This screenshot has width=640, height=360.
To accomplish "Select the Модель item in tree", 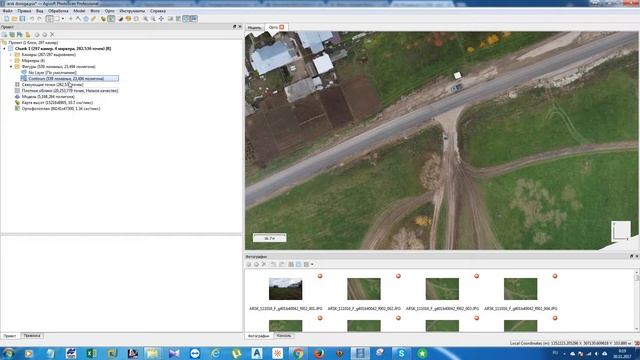I will coord(48,97).
